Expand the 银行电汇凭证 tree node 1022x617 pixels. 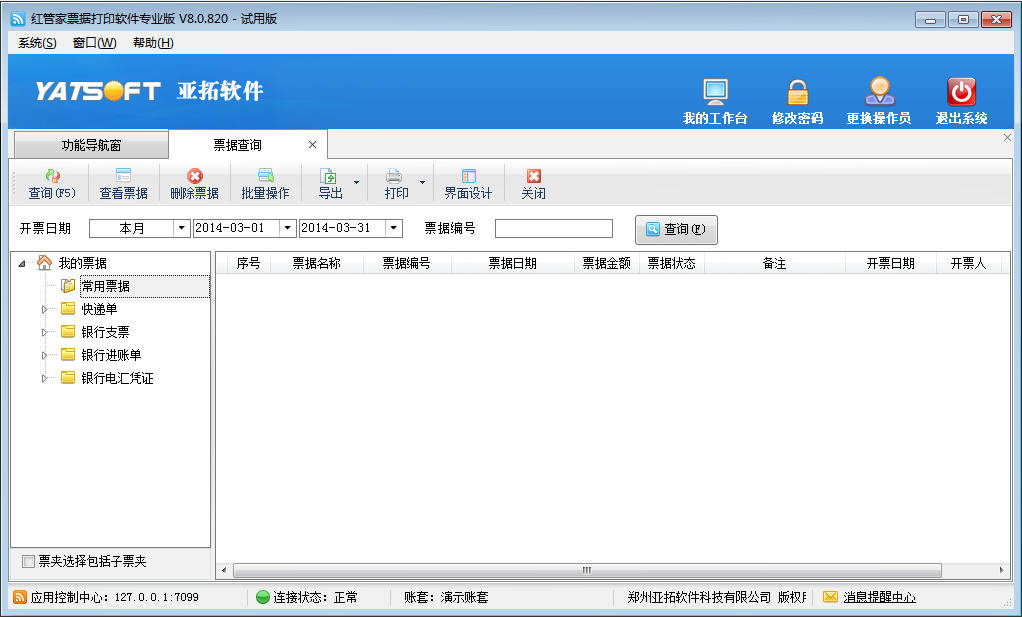pos(44,379)
